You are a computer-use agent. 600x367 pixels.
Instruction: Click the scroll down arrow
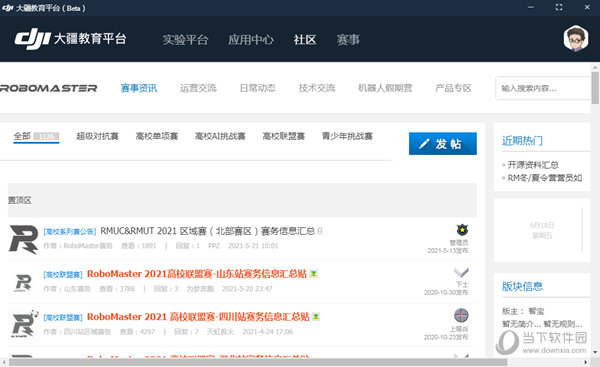595,352
